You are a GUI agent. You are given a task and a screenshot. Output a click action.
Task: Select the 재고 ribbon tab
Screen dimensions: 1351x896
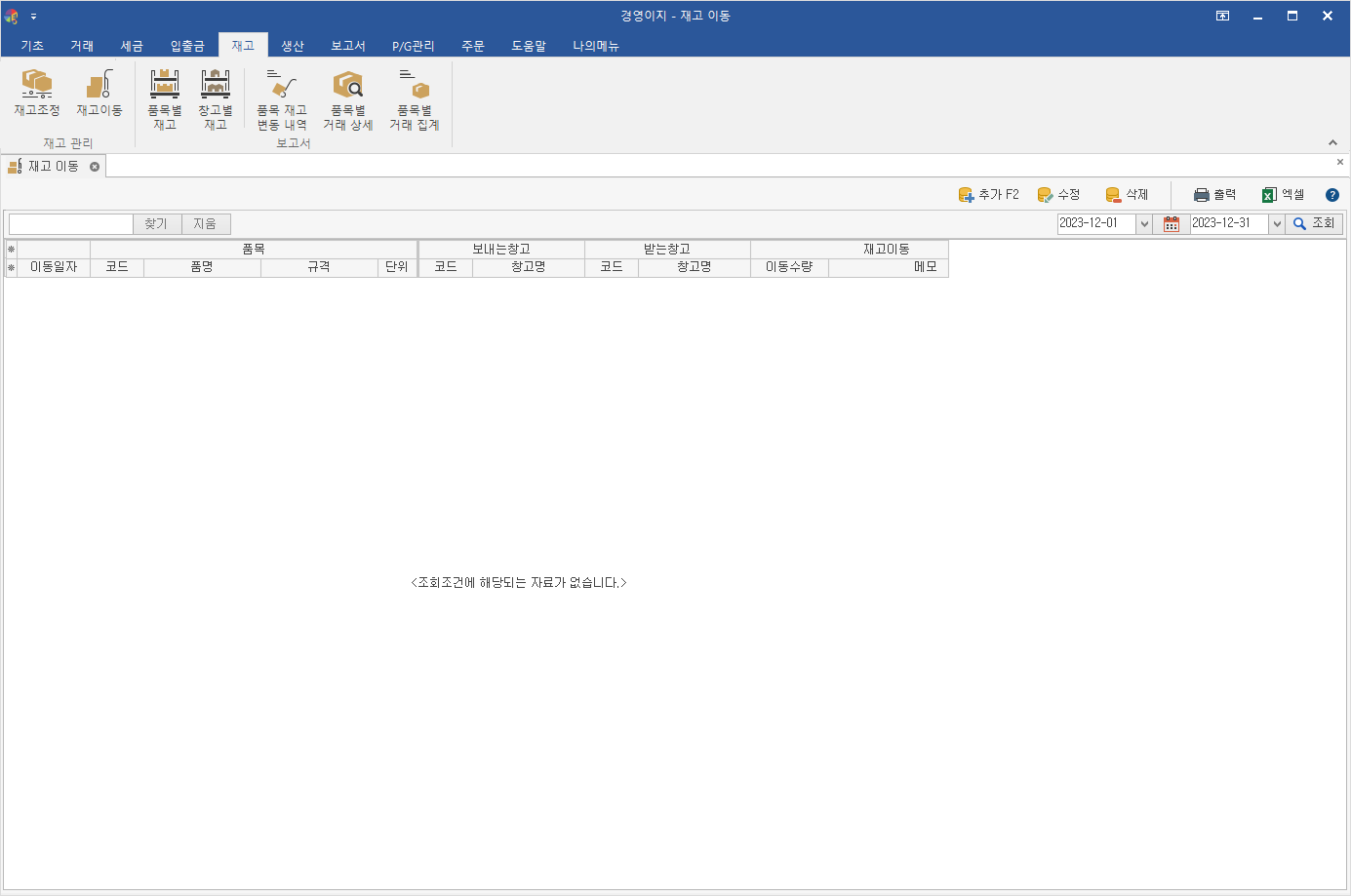(x=243, y=46)
